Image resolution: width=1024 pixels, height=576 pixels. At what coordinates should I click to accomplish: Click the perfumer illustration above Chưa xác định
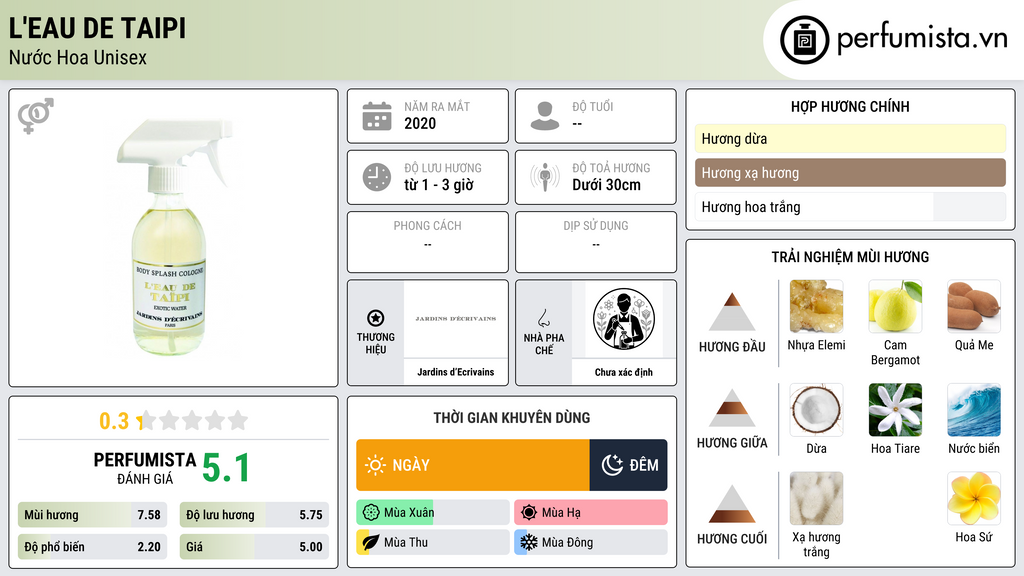point(624,319)
